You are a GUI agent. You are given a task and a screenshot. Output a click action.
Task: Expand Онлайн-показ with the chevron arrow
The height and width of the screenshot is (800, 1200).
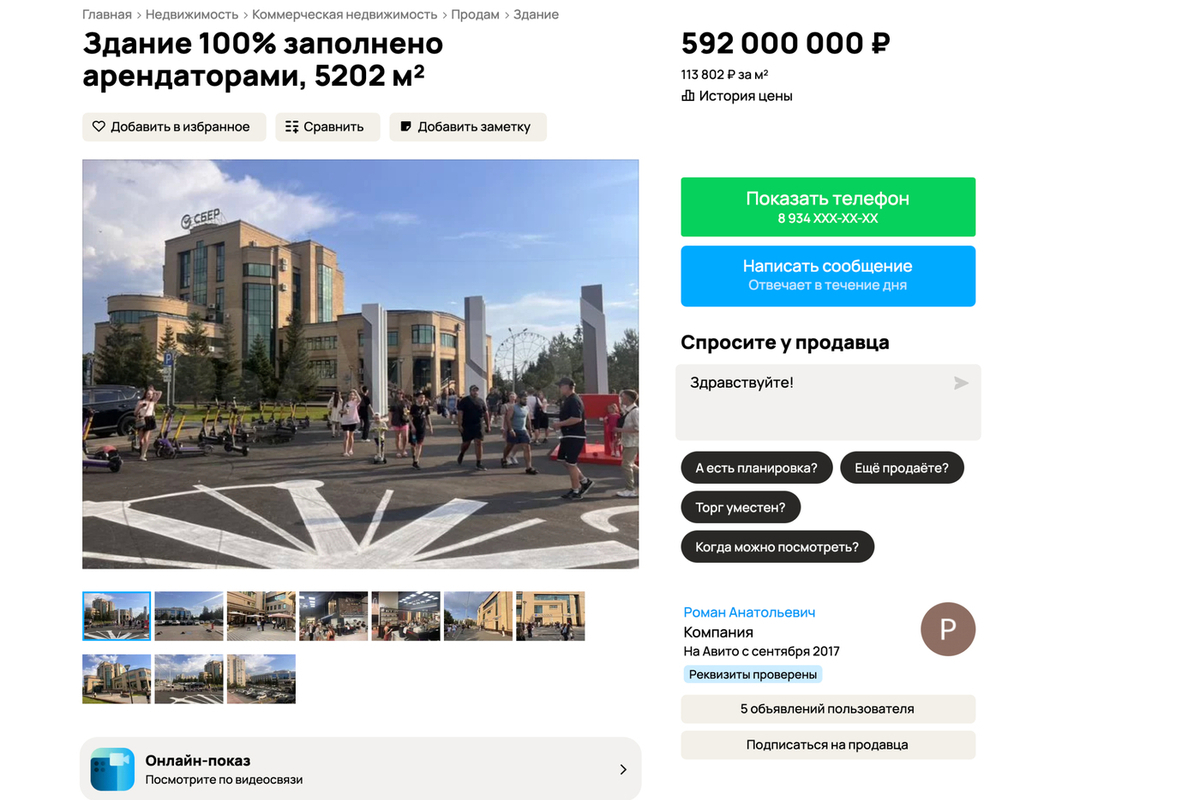click(623, 769)
